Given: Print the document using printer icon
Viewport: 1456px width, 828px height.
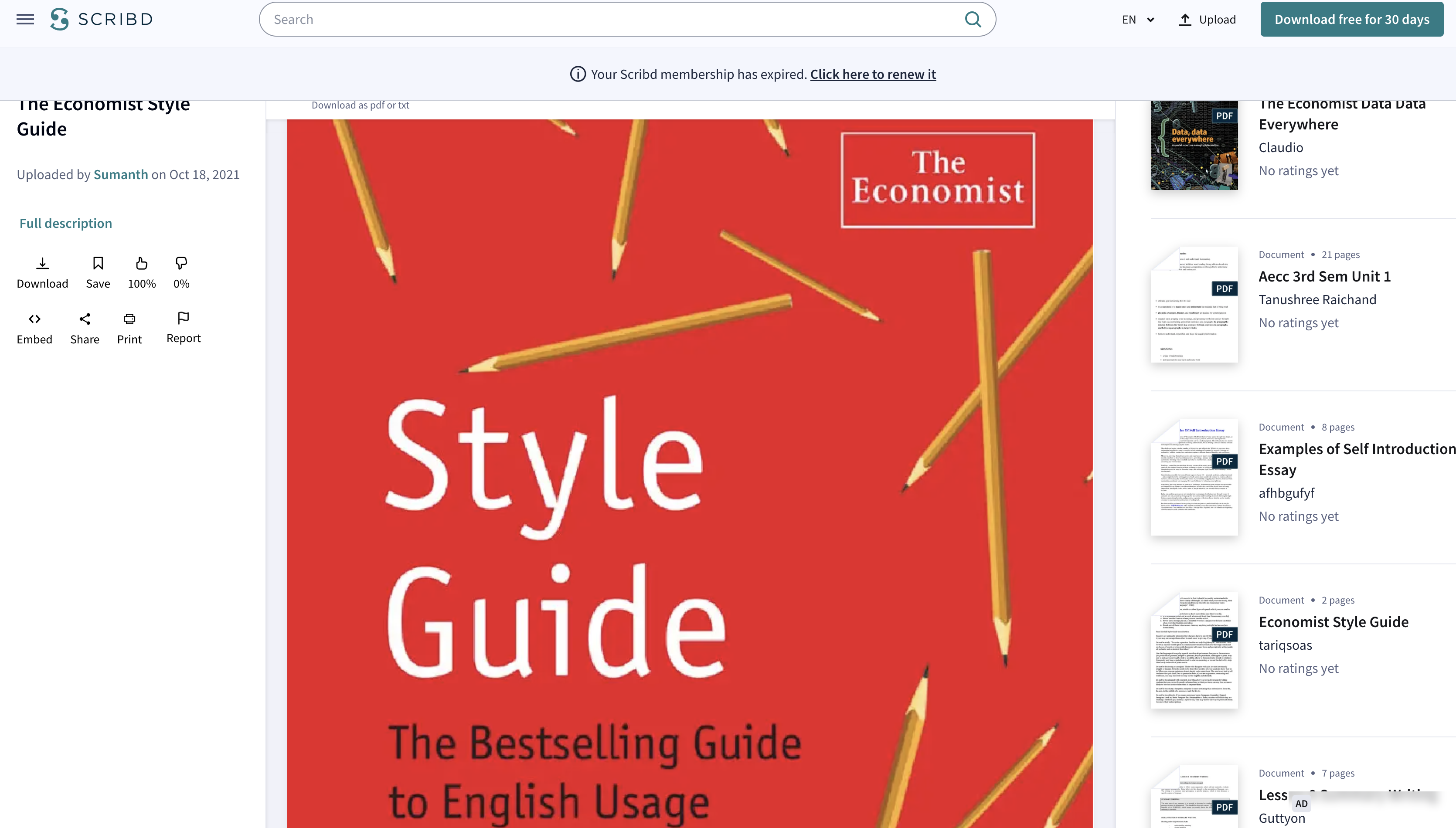Looking at the screenshot, I should pyautogui.click(x=129, y=319).
